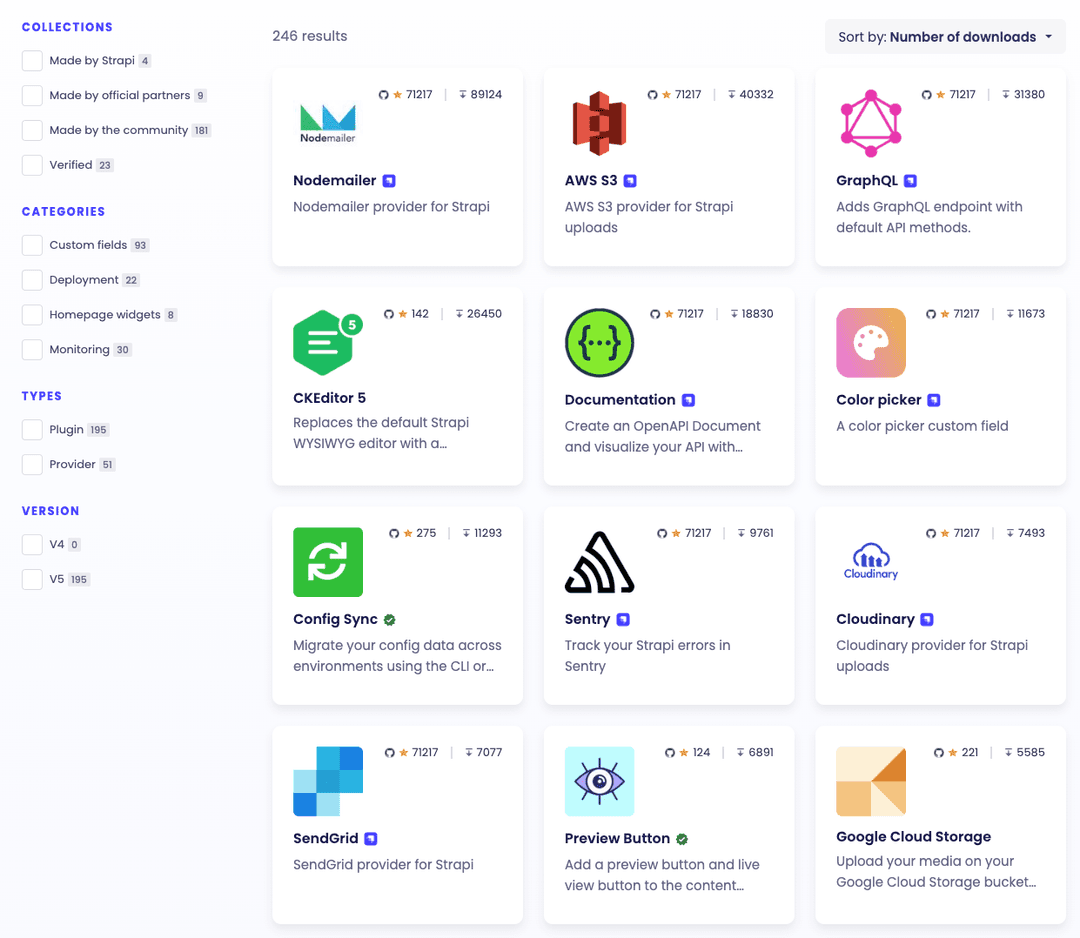Click the COLLECTIONS section heading
This screenshot has height=938, width=1080.
67,27
